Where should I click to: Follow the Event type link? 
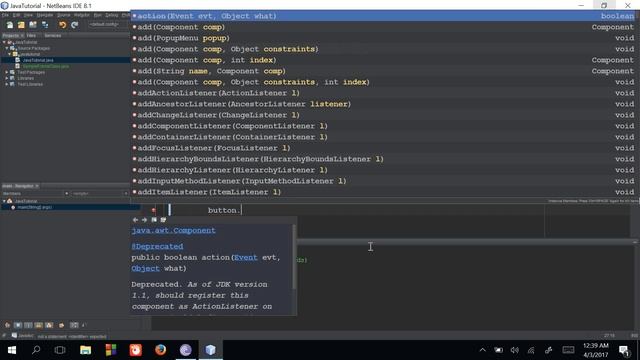[246, 258]
